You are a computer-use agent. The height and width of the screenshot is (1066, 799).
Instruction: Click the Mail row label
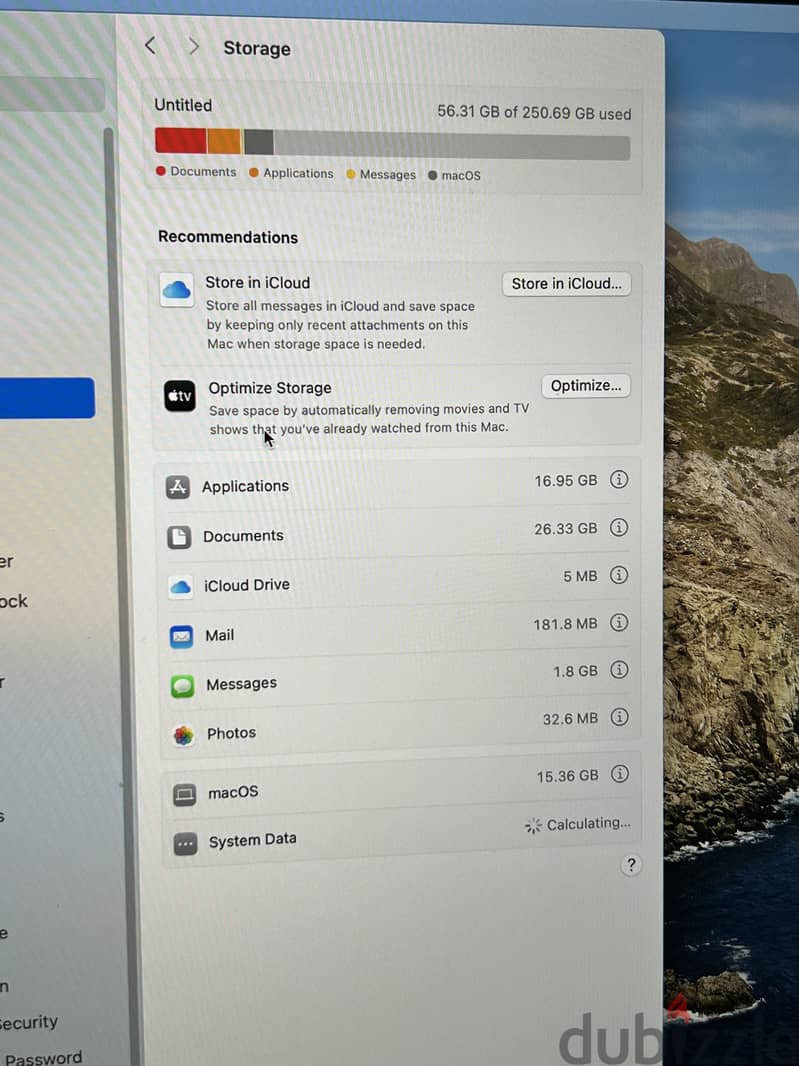[220, 635]
